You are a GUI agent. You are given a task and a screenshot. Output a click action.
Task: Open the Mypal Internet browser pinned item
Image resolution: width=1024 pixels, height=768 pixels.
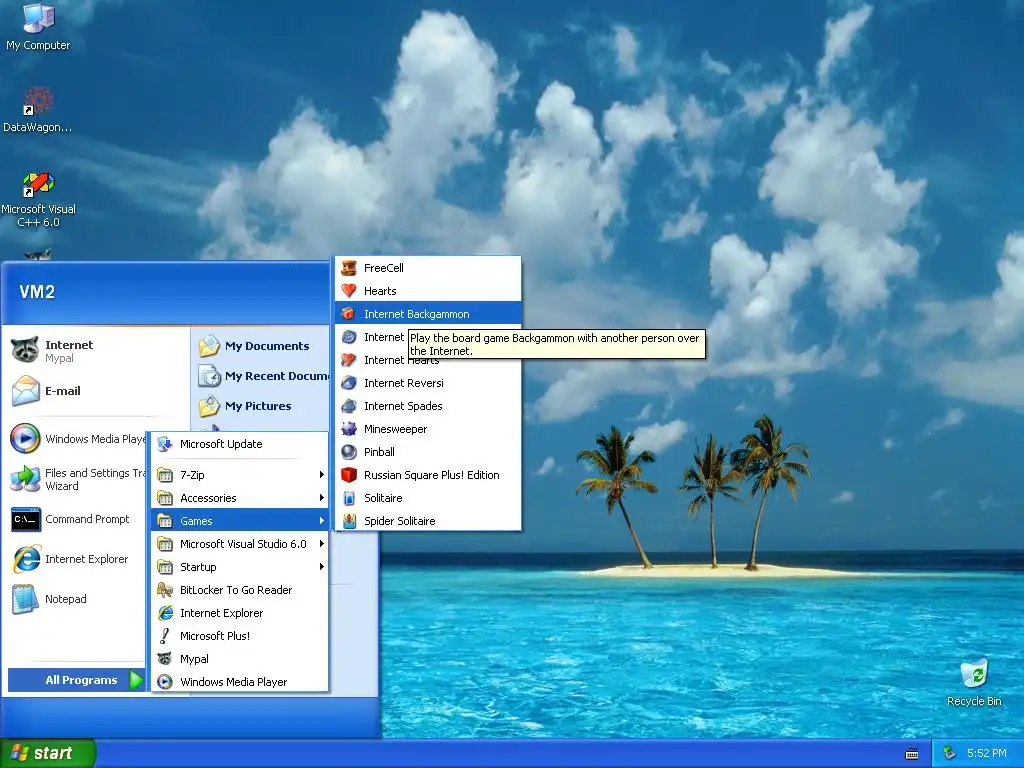pyautogui.click(x=95, y=351)
